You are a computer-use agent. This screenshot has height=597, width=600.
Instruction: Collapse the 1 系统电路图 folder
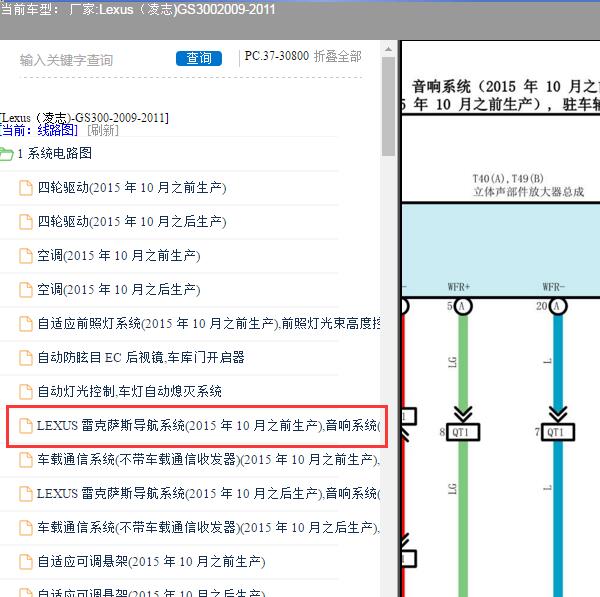[54, 153]
